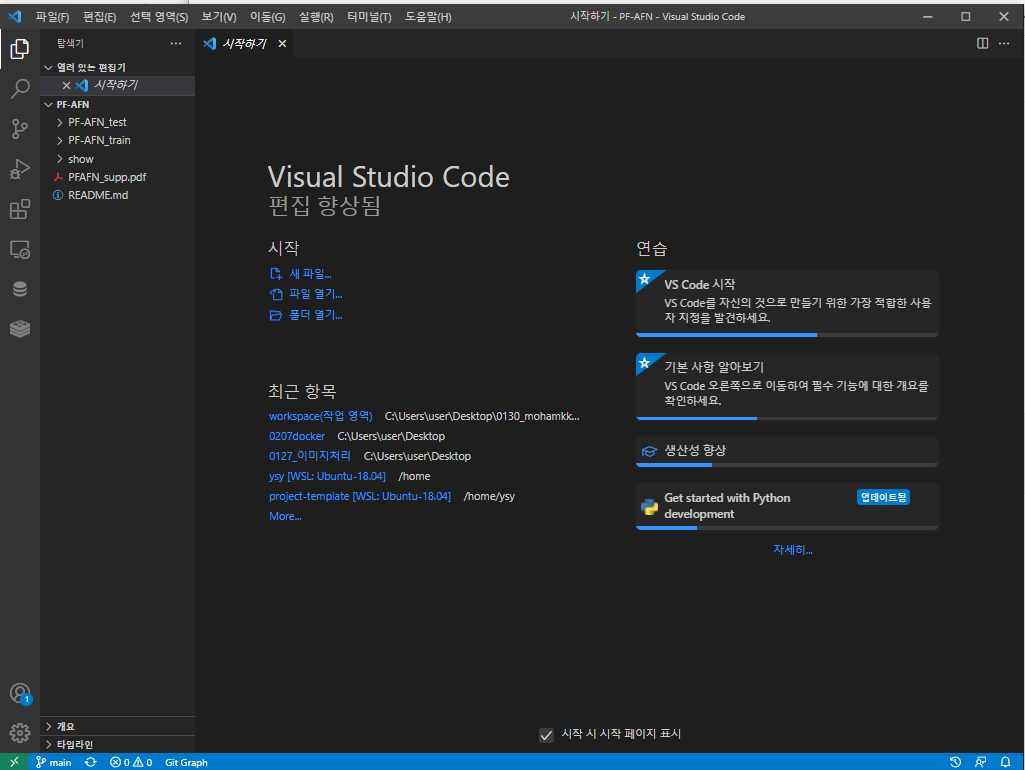Click the remote window indicator in status bar

14,762
